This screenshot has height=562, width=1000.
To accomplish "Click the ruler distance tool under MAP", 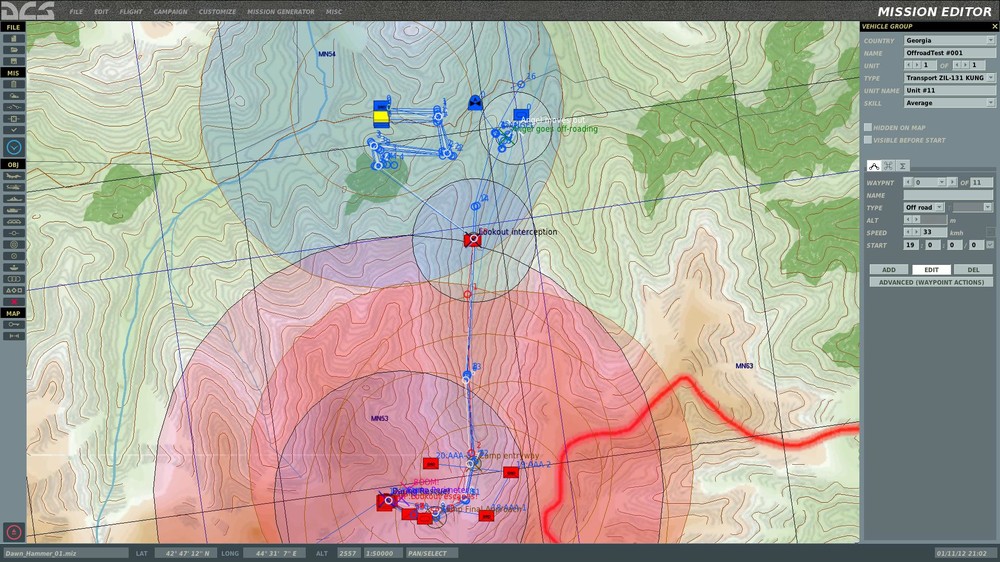I will (x=13, y=336).
